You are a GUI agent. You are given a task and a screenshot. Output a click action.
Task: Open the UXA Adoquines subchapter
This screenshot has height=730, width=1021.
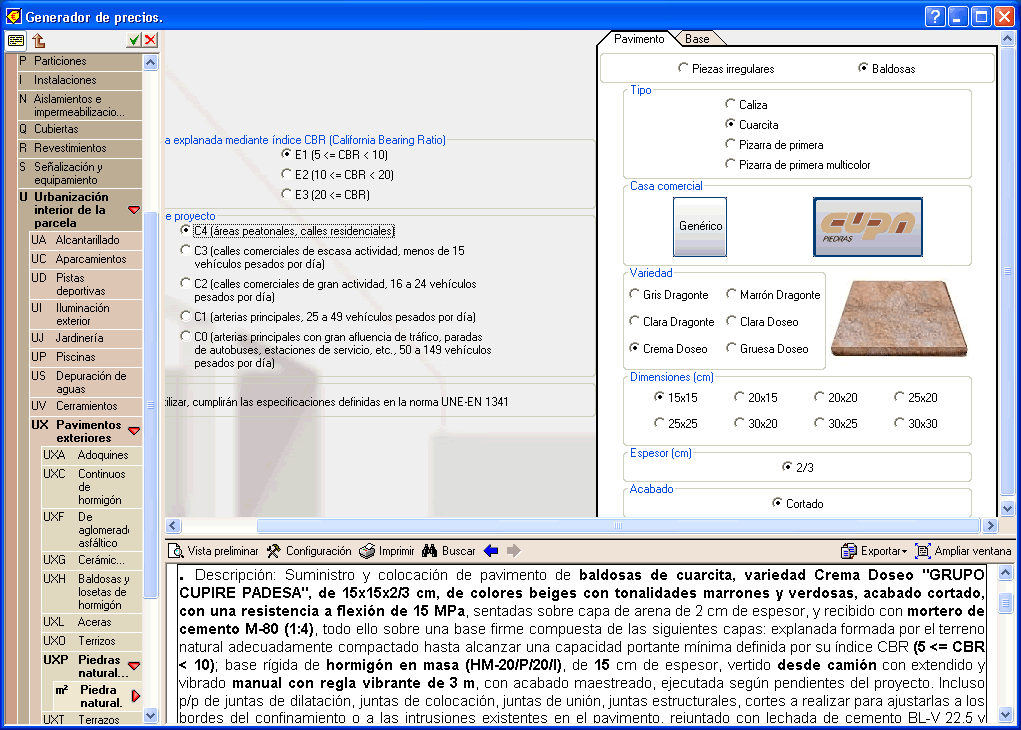point(91,455)
